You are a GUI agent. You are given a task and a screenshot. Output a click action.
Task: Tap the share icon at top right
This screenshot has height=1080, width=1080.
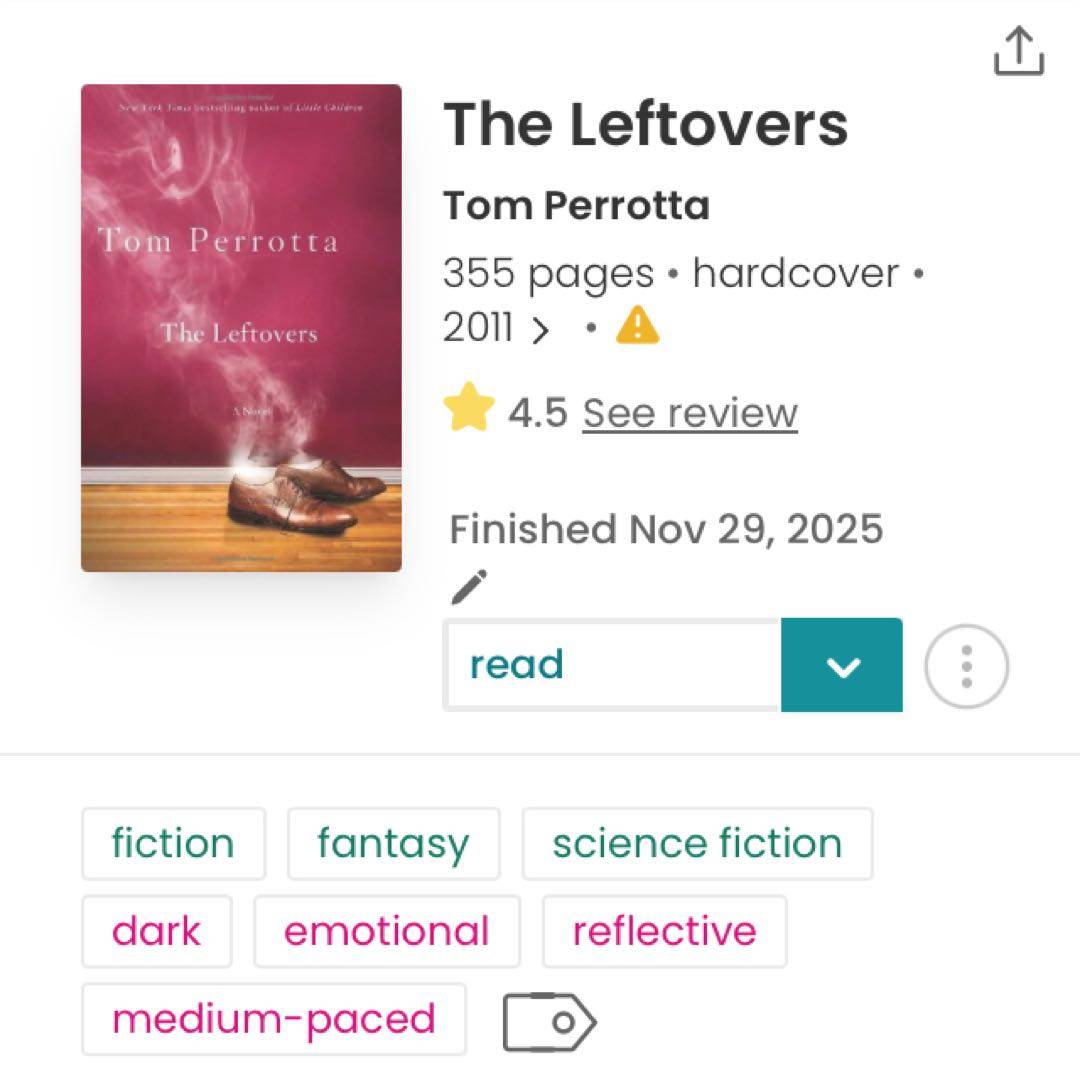pyautogui.click(x=1018, y=51)
